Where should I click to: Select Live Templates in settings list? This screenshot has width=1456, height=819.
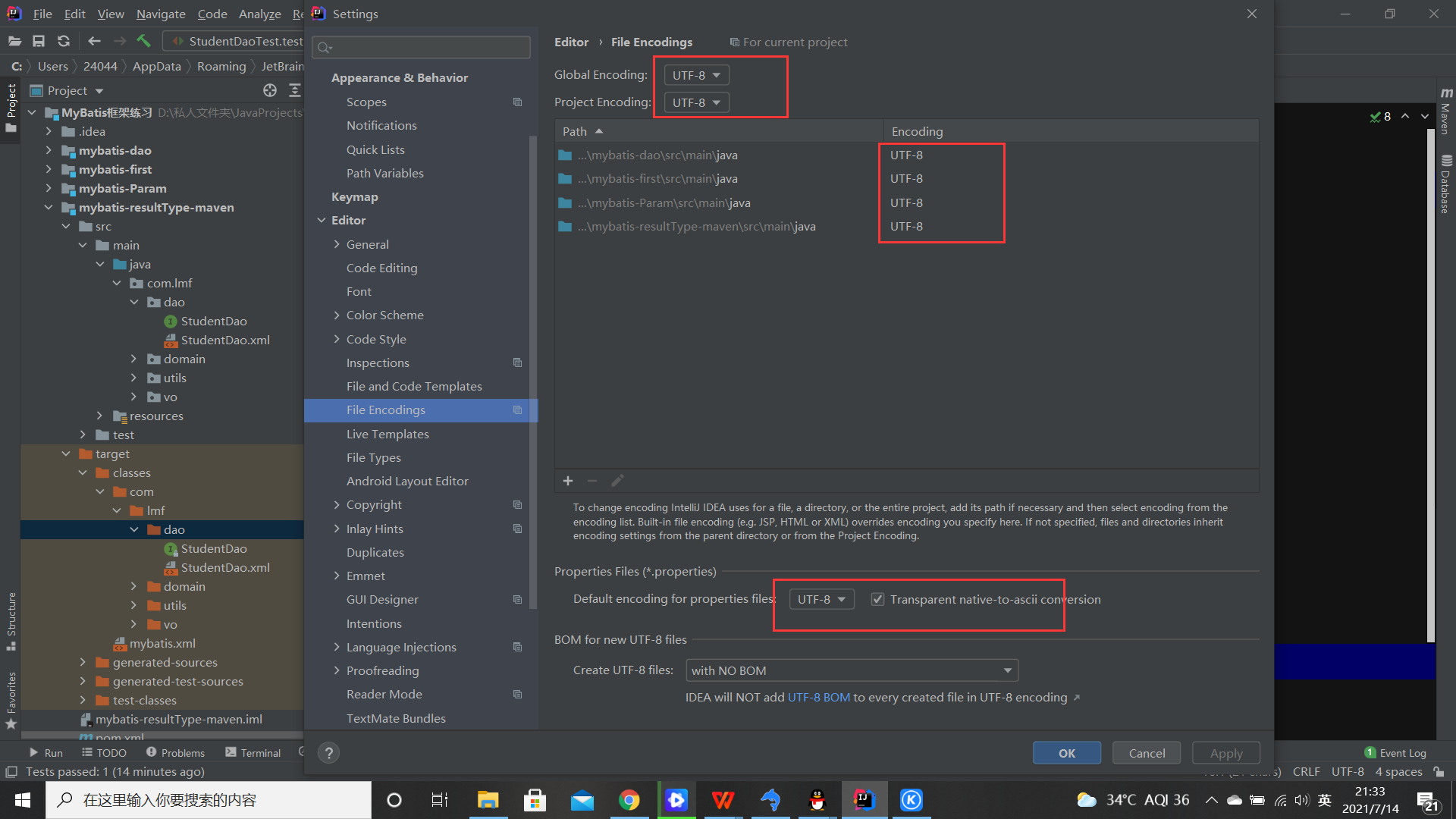coord(388,434)
